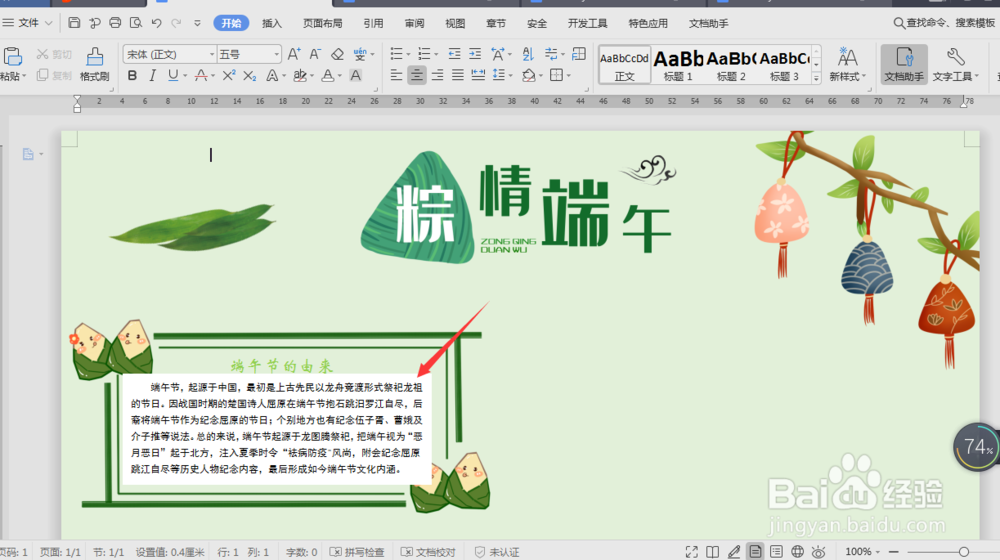Apply the 正文 normal style

(x=624, y=64)
